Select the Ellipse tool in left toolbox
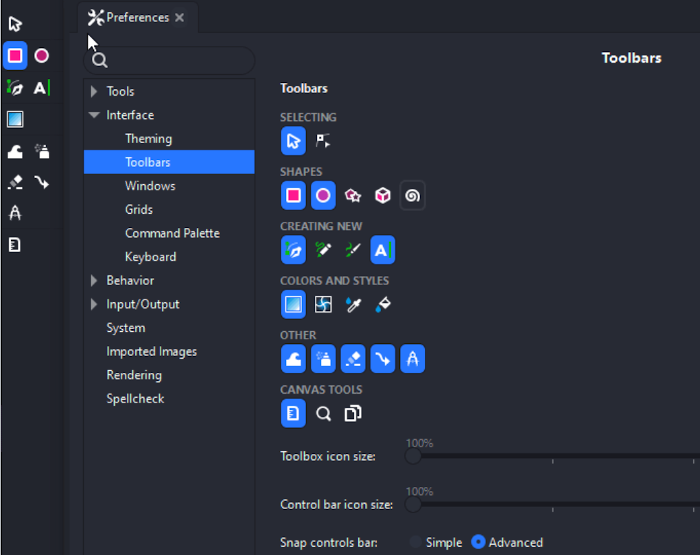Screen dimensions: 700x555 42,56
